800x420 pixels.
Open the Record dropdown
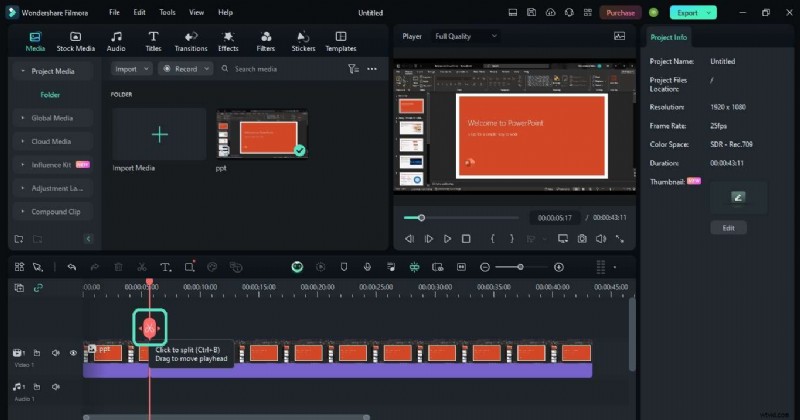click(186, 69)
